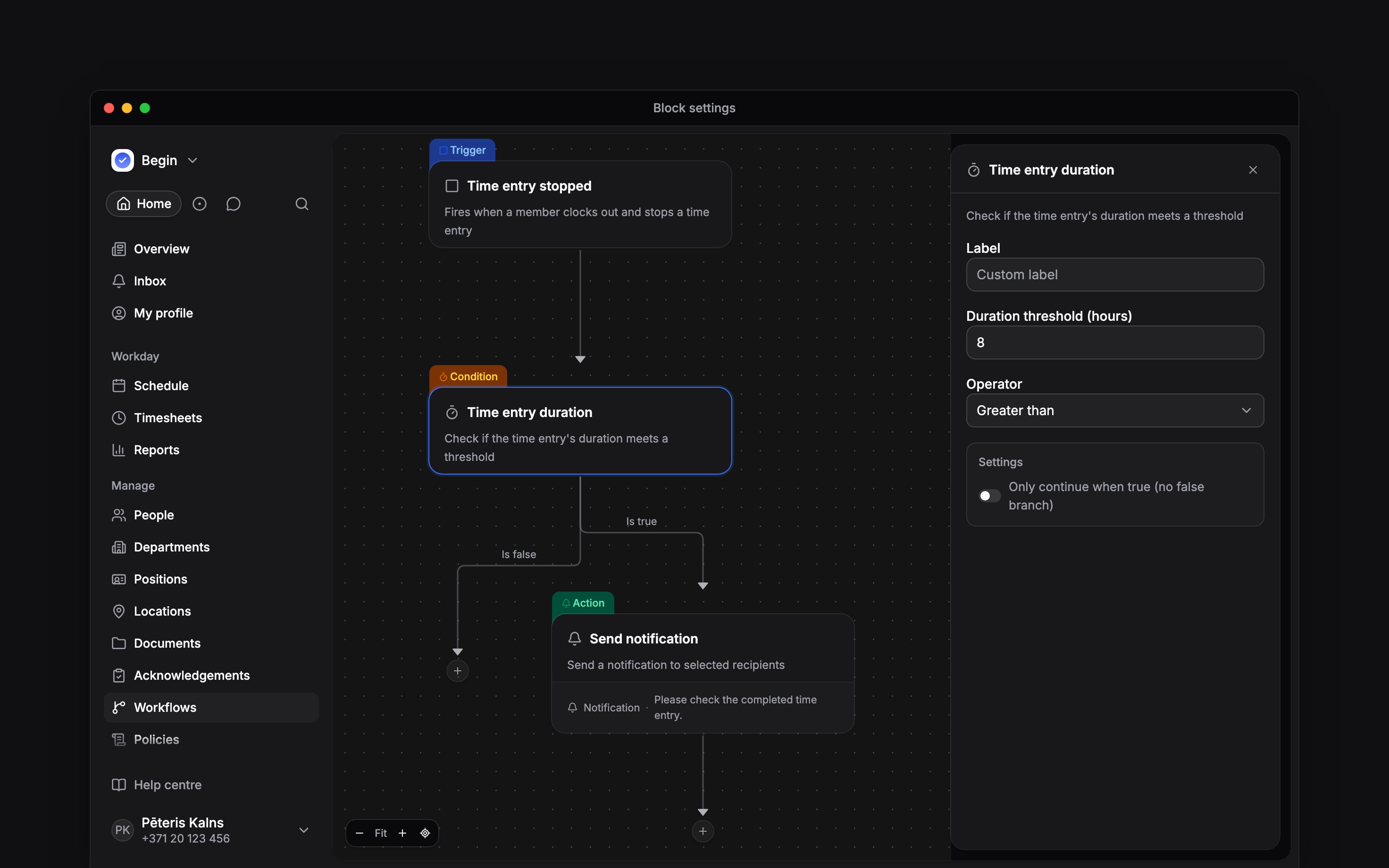Select the Home tab pill
This screenshot has height=868, width=1389.
click(143, 204)
